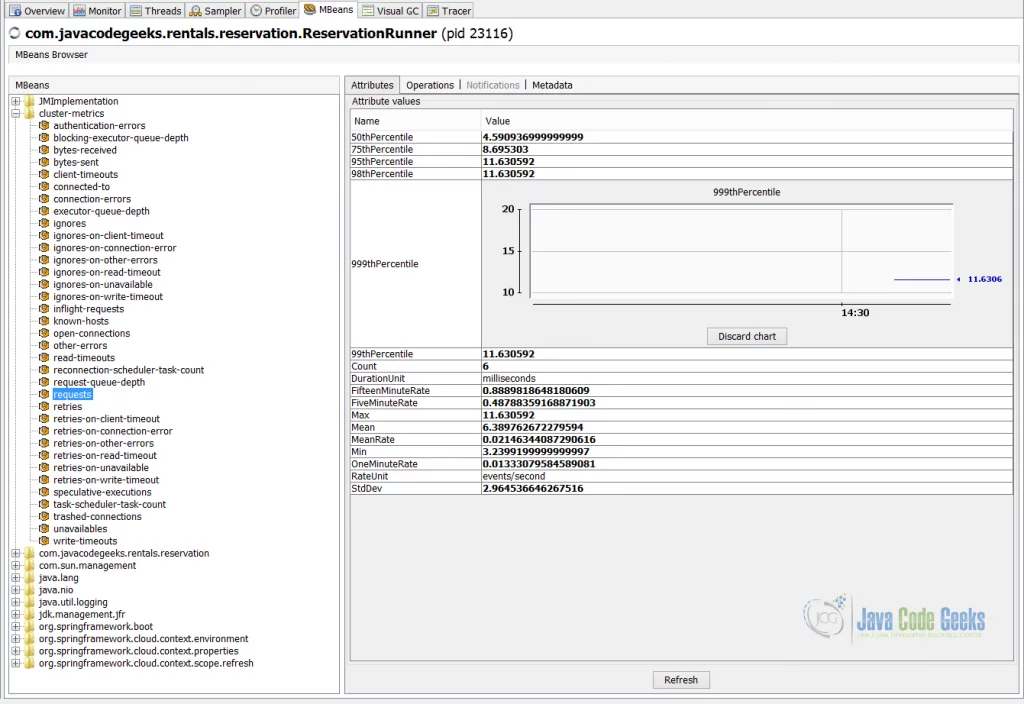The width and height of the screenshot is (1024, 704).
Task: Click the write-timeouts bean icon
Action: (x=44, y=541)
